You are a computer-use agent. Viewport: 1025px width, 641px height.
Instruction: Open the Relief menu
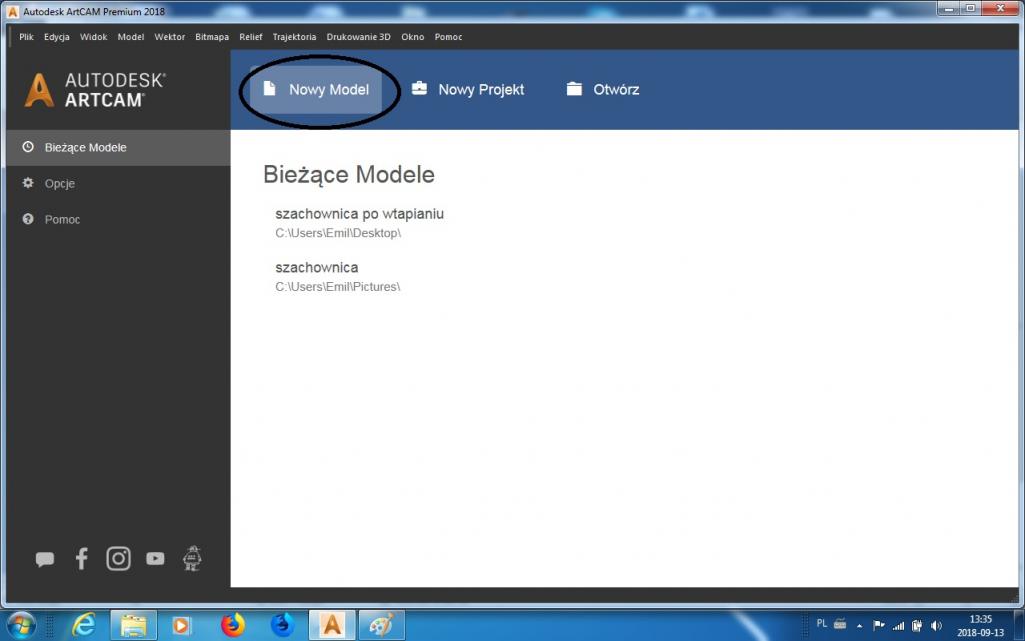pos(250,37)
